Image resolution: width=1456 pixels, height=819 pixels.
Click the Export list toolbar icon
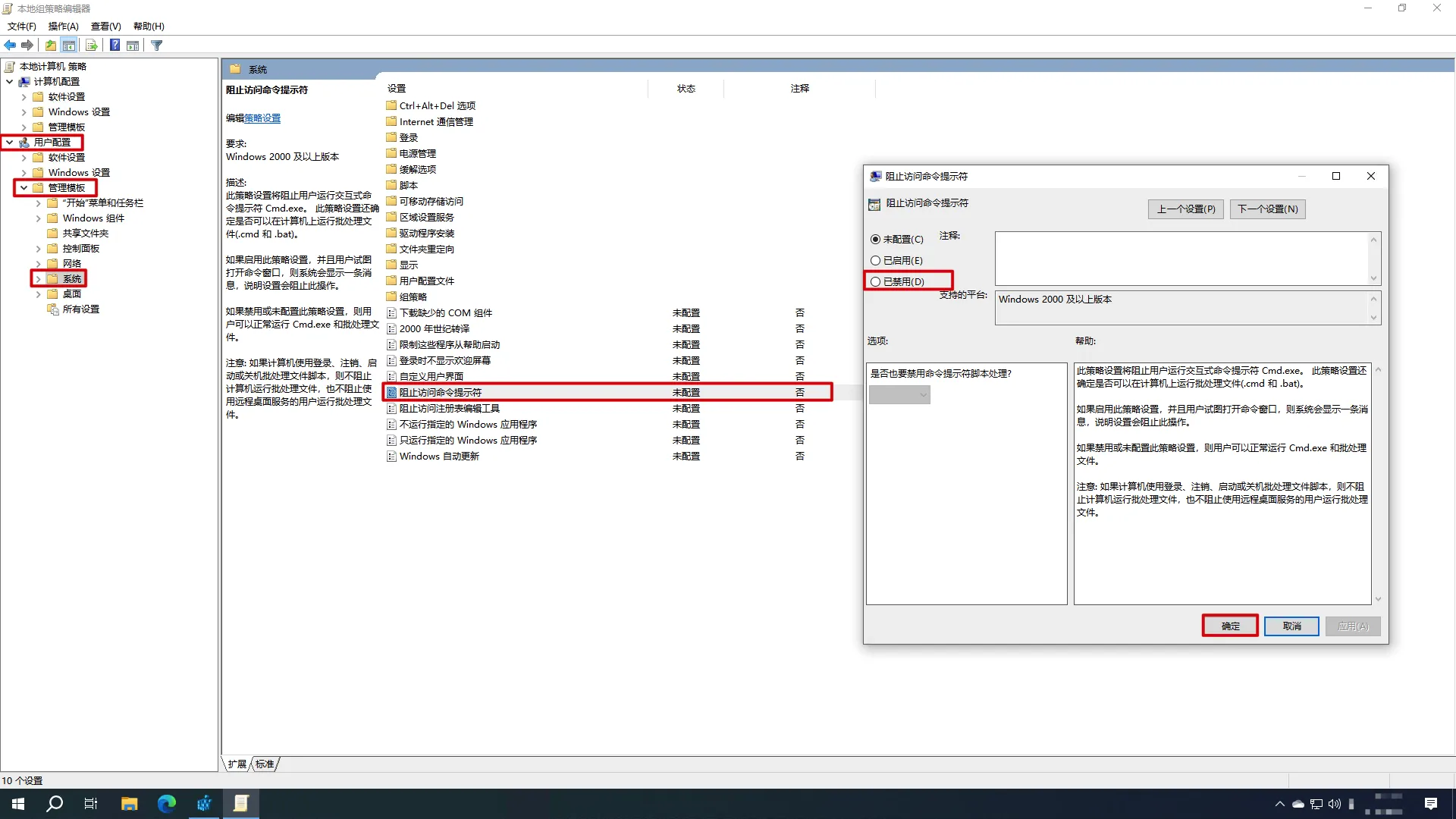tap(91, 45)
